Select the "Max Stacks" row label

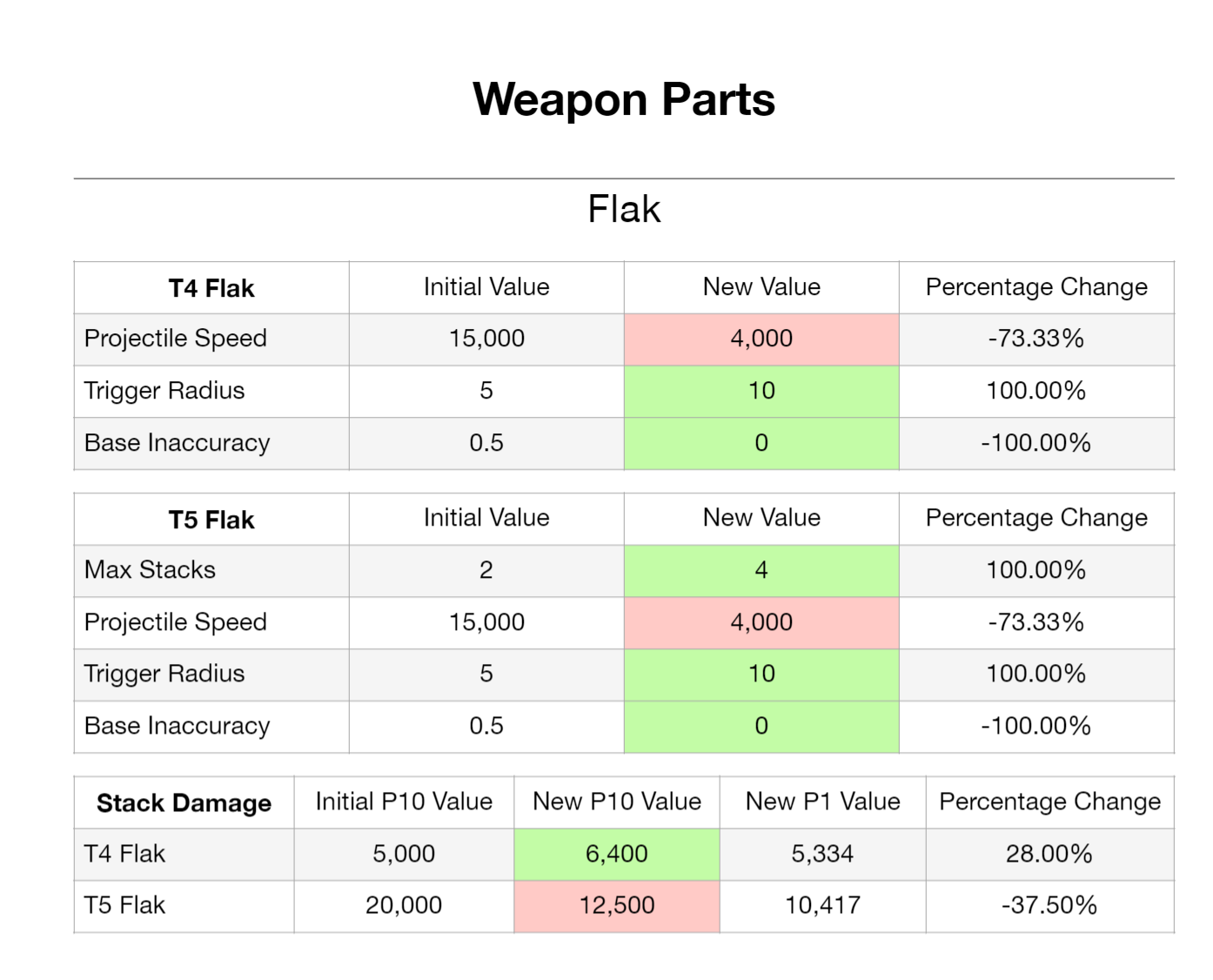coord(151,570)
